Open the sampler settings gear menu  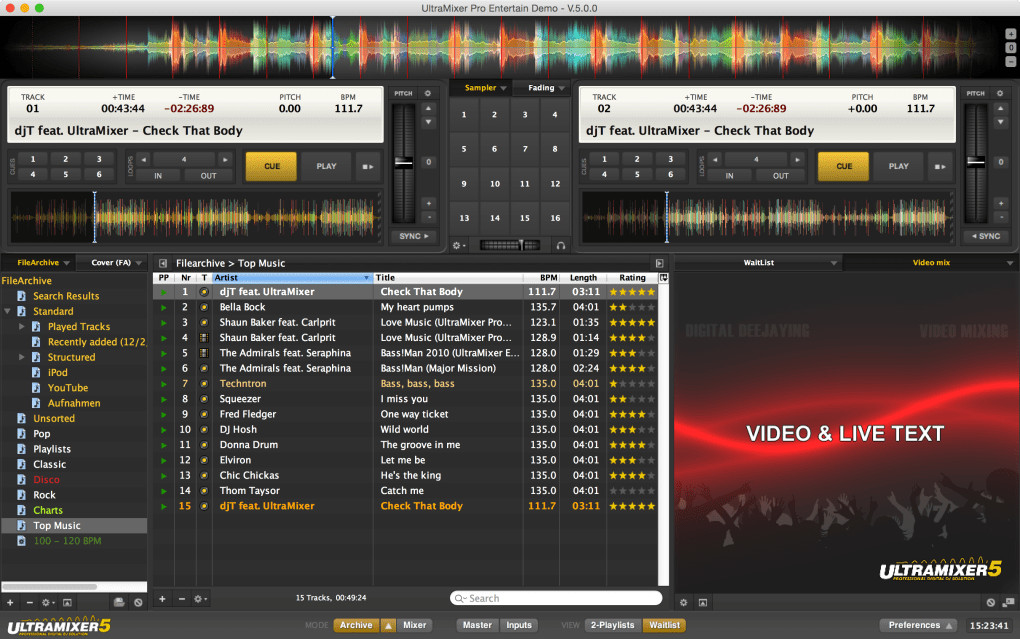click(x=458, y=245)
